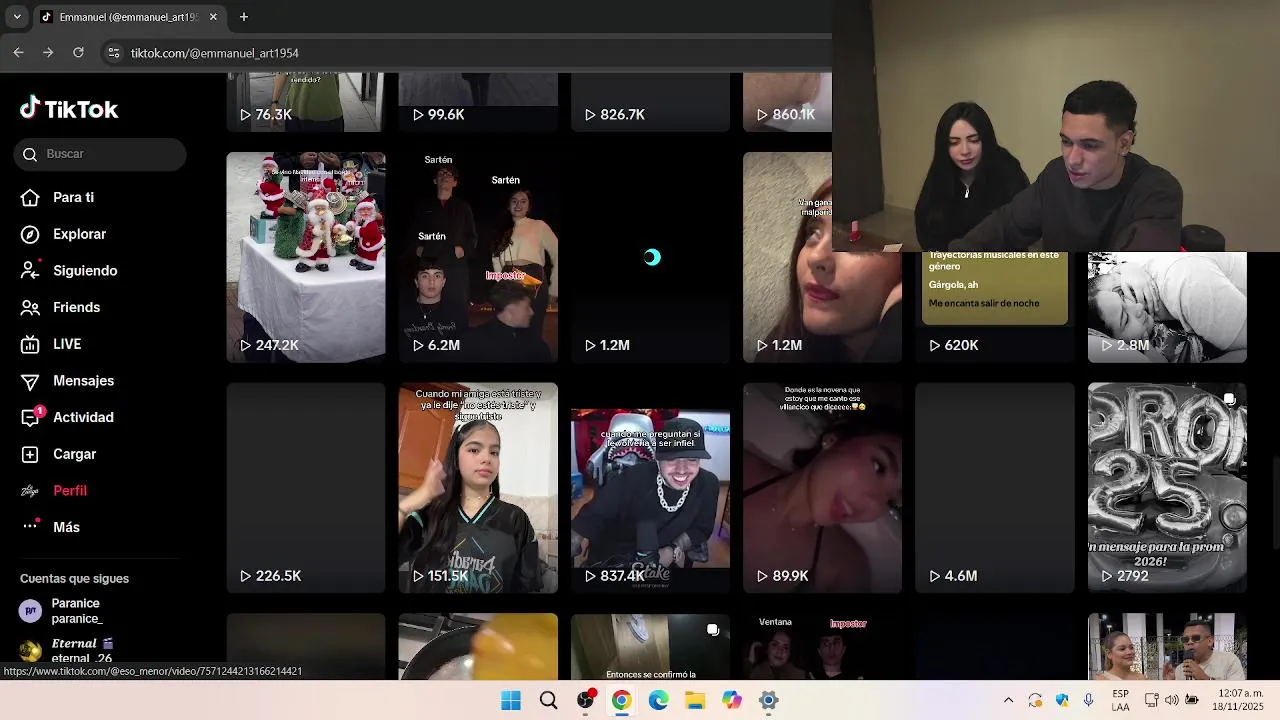Click the Friends people icon
1280x720 pixels.
[x=31, y=307]
